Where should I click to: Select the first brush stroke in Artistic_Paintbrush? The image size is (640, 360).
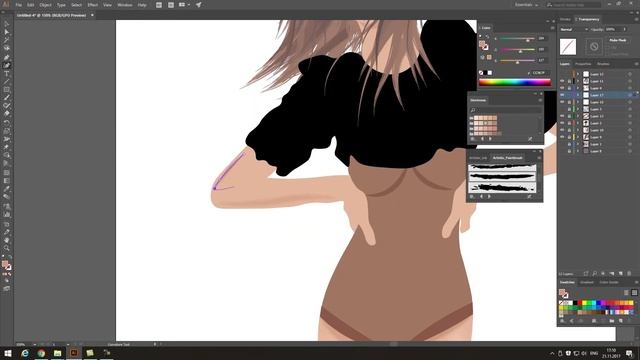click(x=502, y=167)
